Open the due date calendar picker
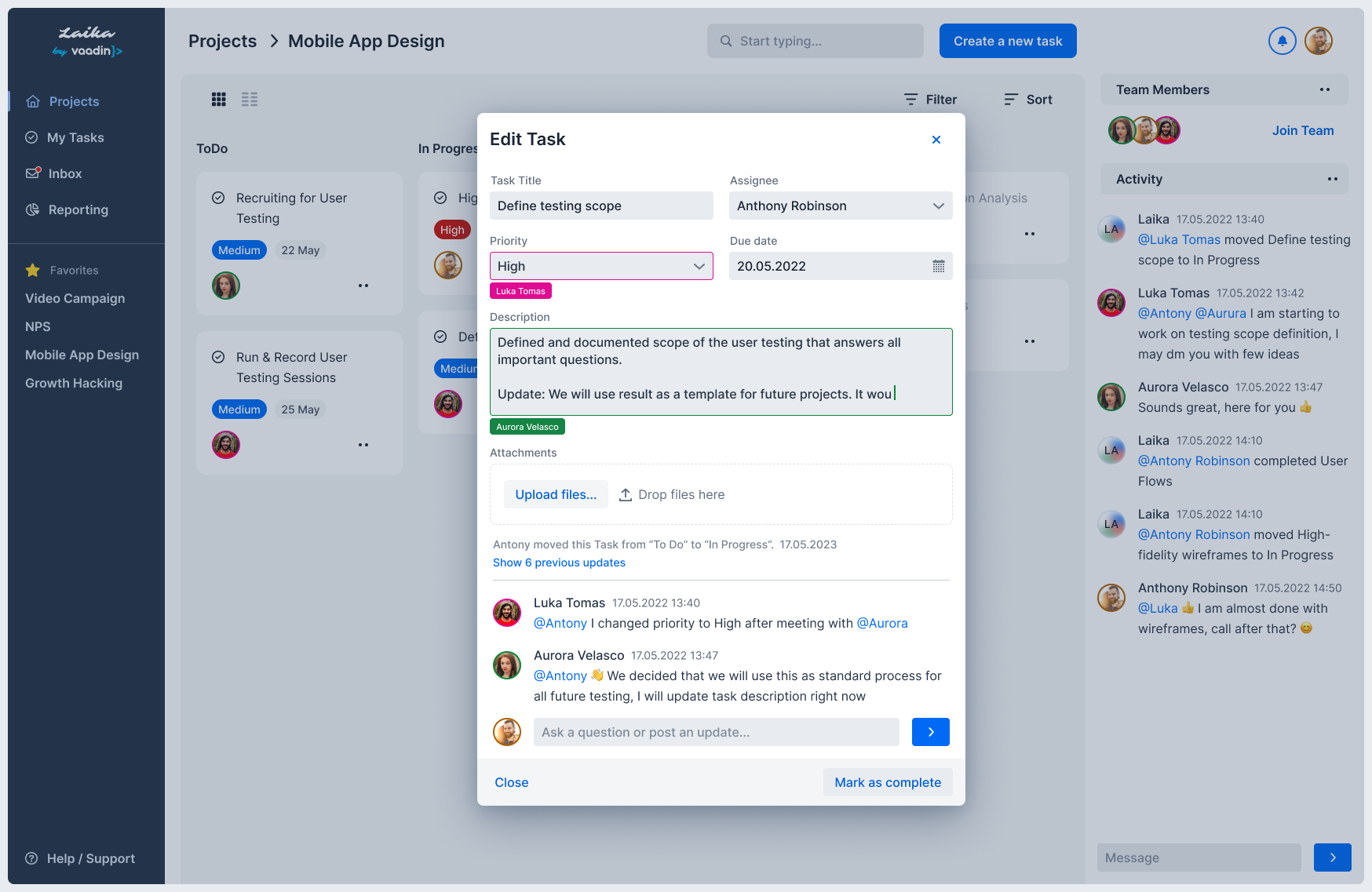Screen dimensions: 1372x892 (x=939, y=266)
